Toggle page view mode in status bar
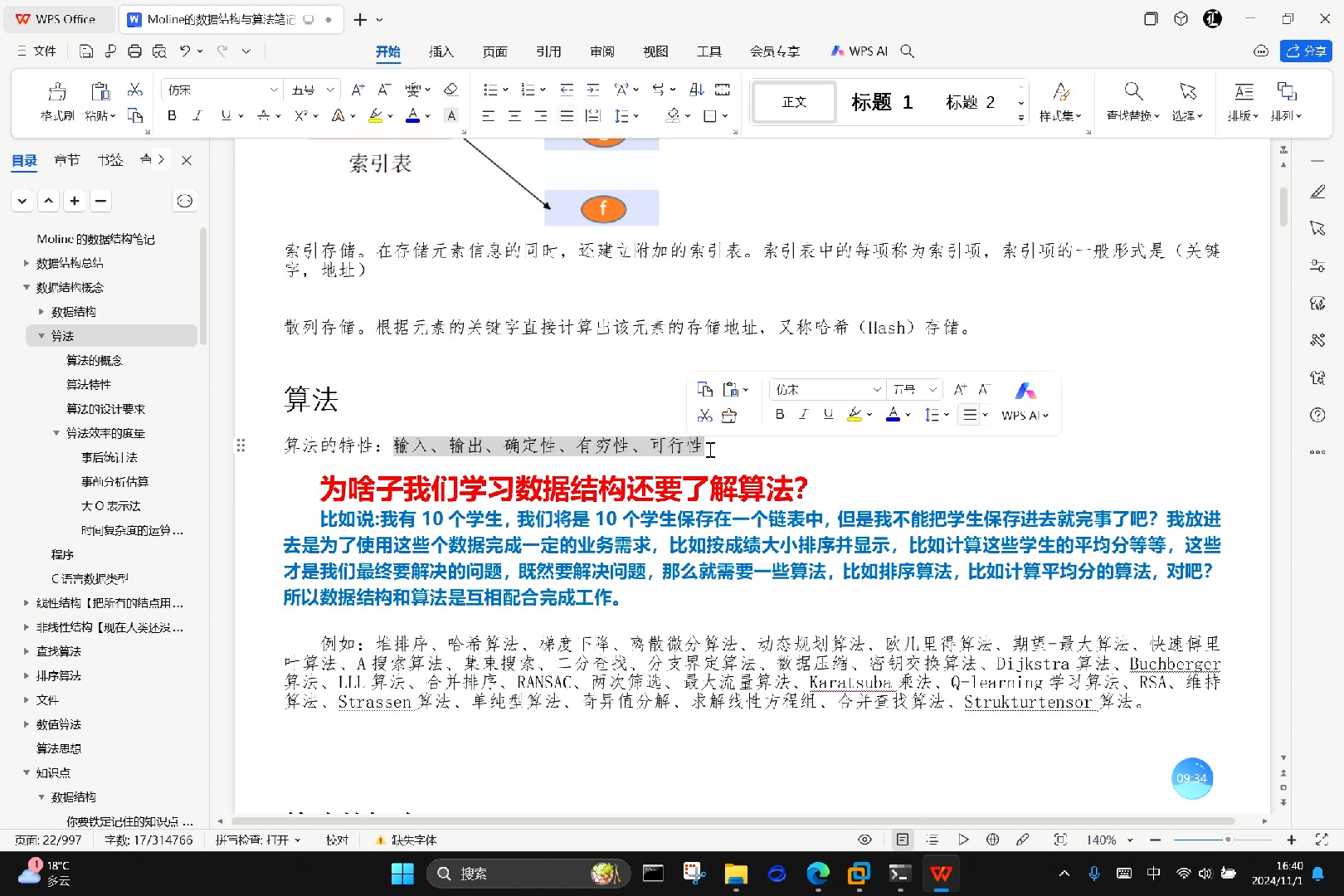This screenshot has width=1344, height=896. tap(902, 840)
